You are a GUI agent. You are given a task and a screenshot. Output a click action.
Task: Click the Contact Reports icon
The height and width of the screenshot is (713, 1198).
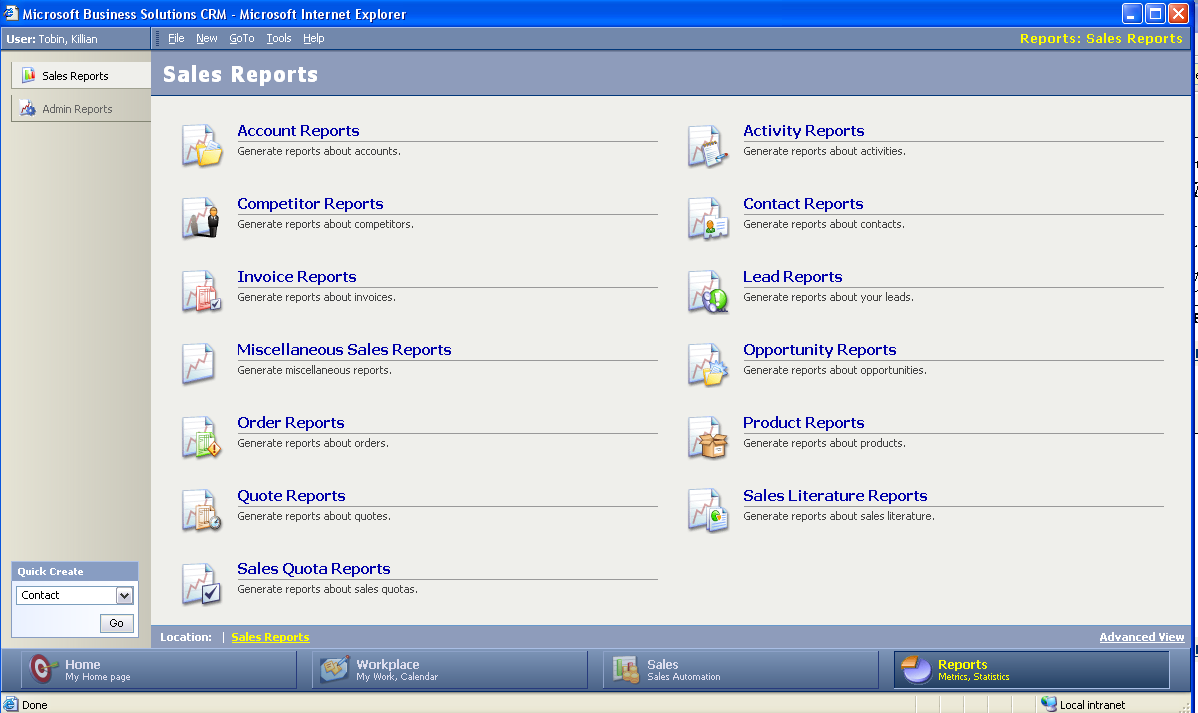(x=707, y=218)
